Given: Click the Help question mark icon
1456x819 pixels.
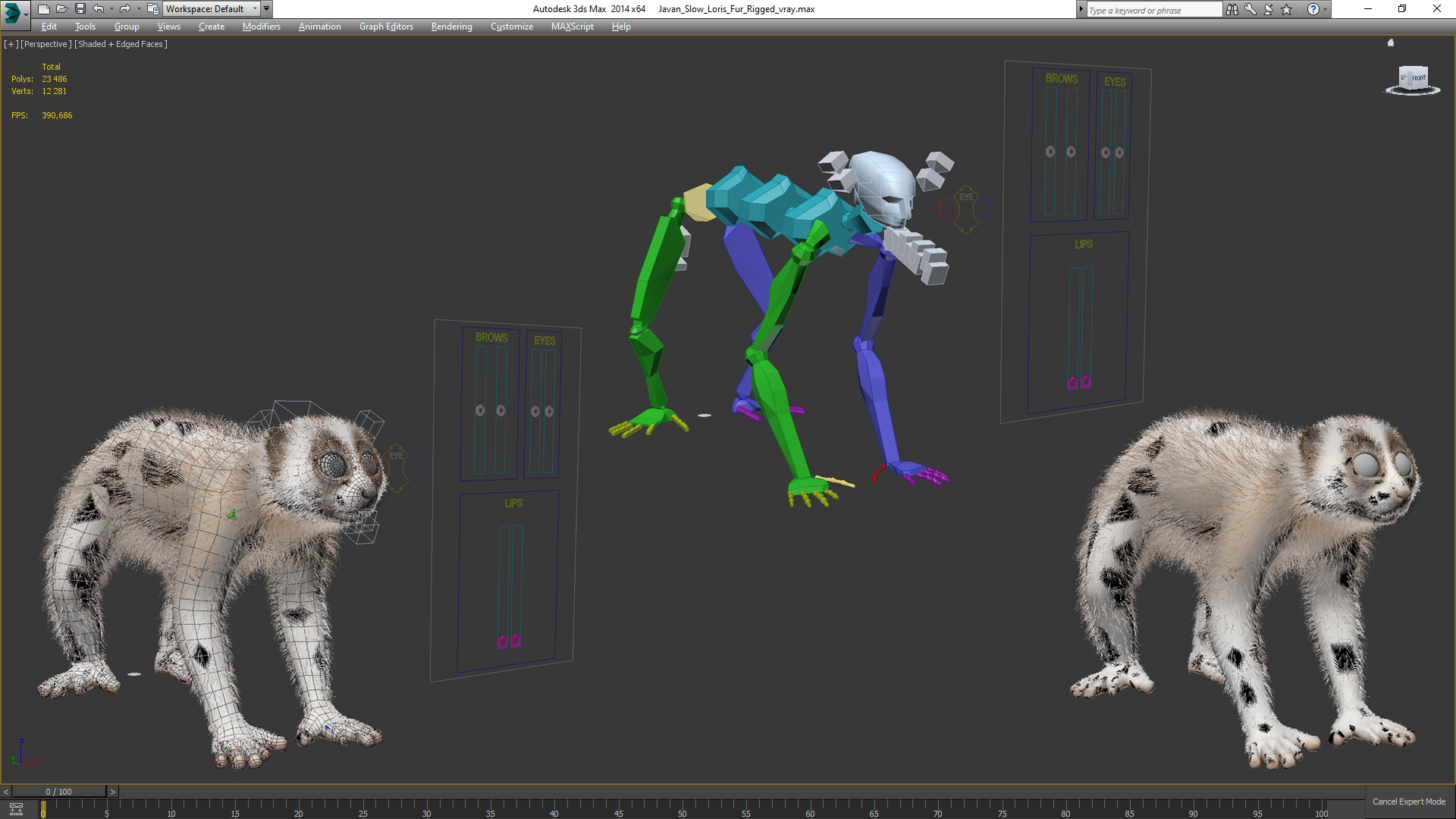Looking at the screenshot, I should click(x=1313, y=9).
